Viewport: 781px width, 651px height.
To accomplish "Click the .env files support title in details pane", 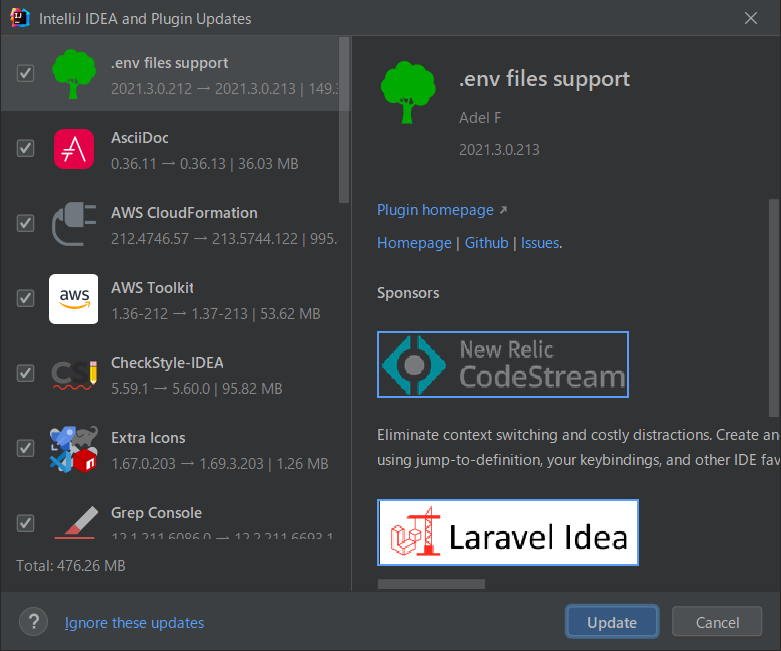I will click(544, 79).
